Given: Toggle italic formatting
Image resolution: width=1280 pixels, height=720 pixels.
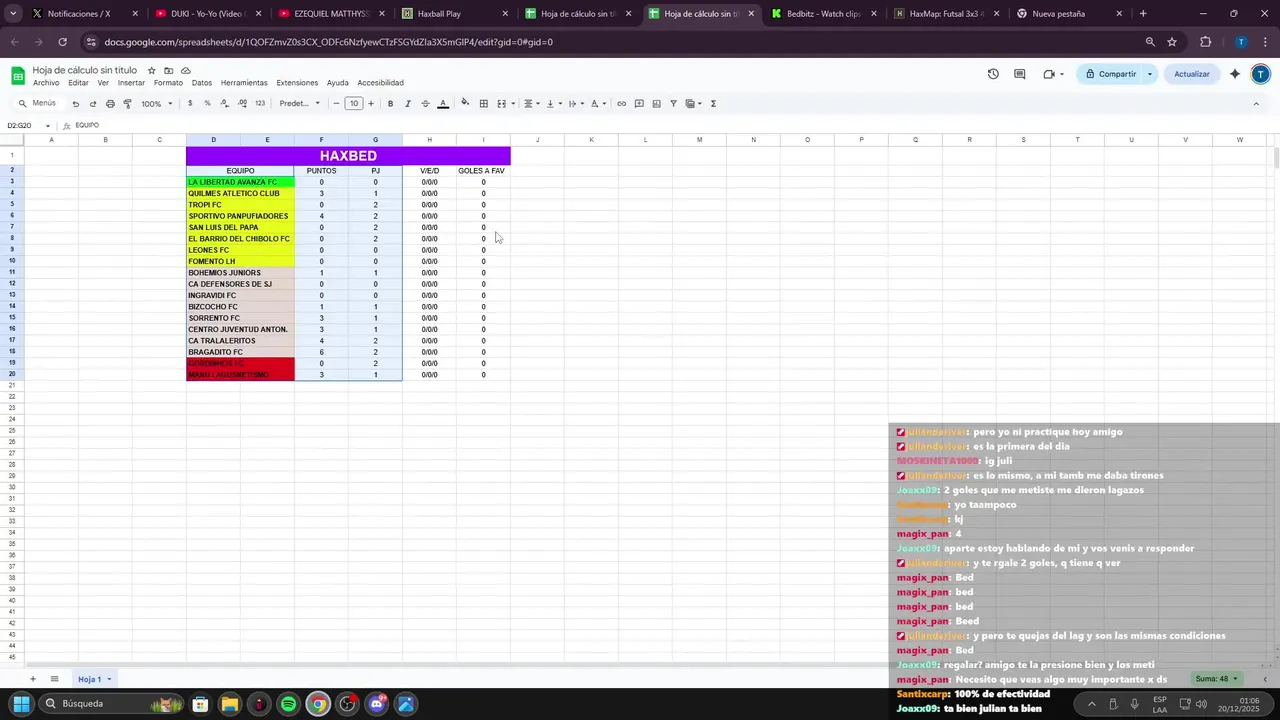Looking at the screenshot, I should tap(407, 104).
